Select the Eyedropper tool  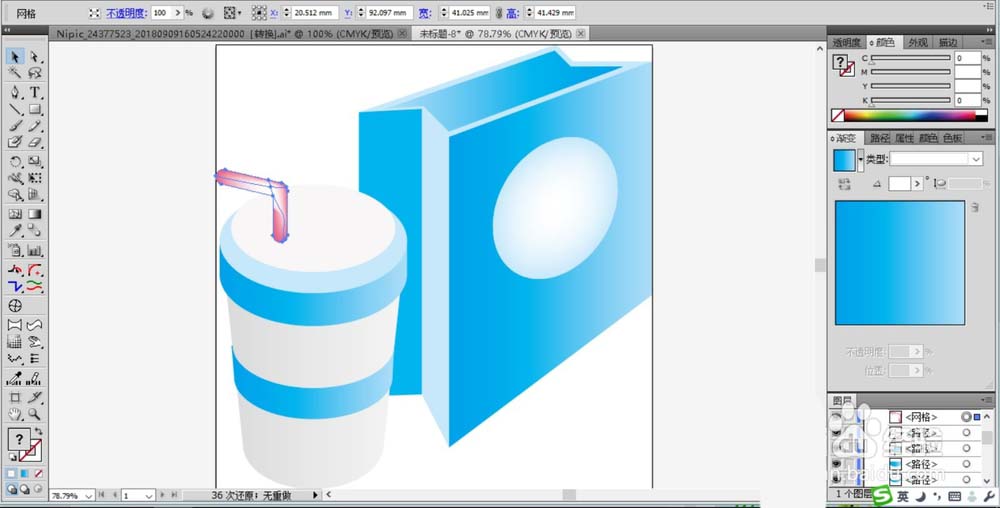pos(15,231)
